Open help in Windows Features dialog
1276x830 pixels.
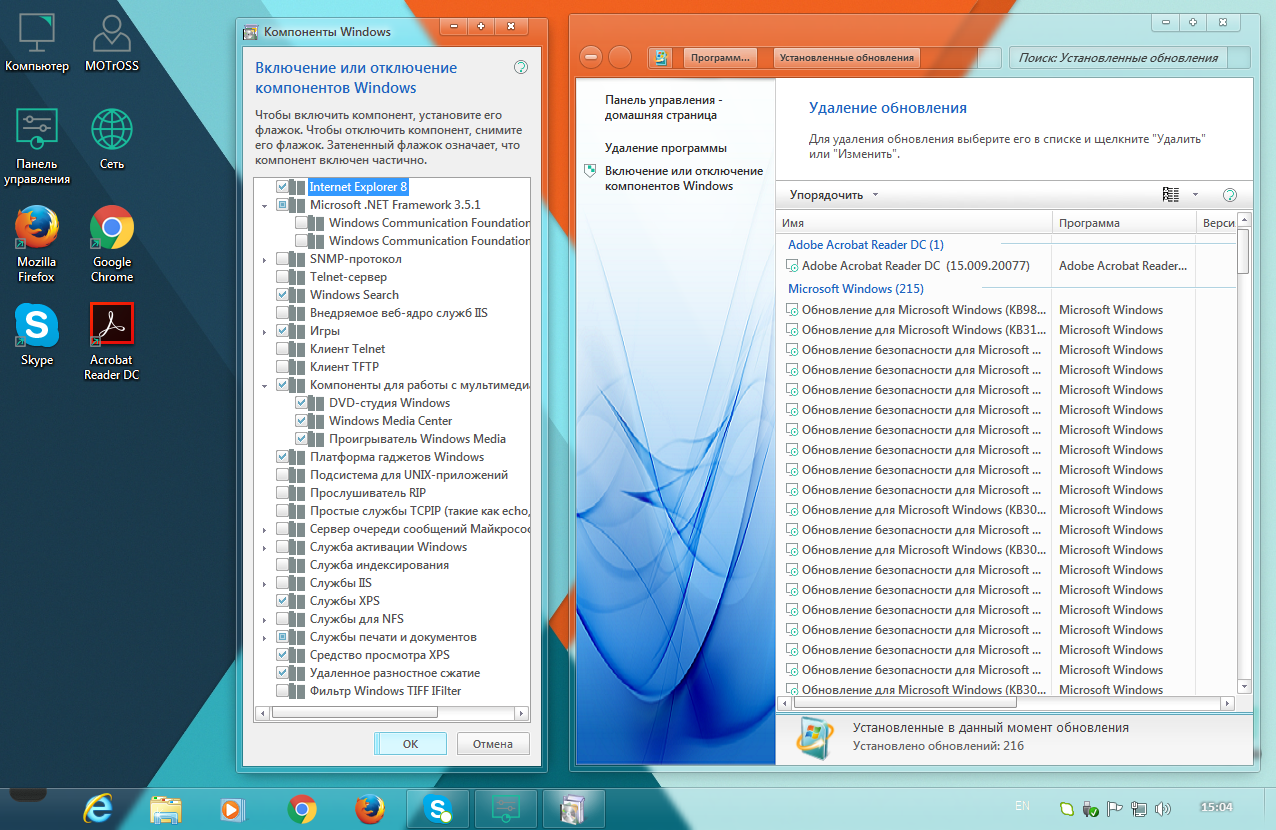click(x=520, y=68)
